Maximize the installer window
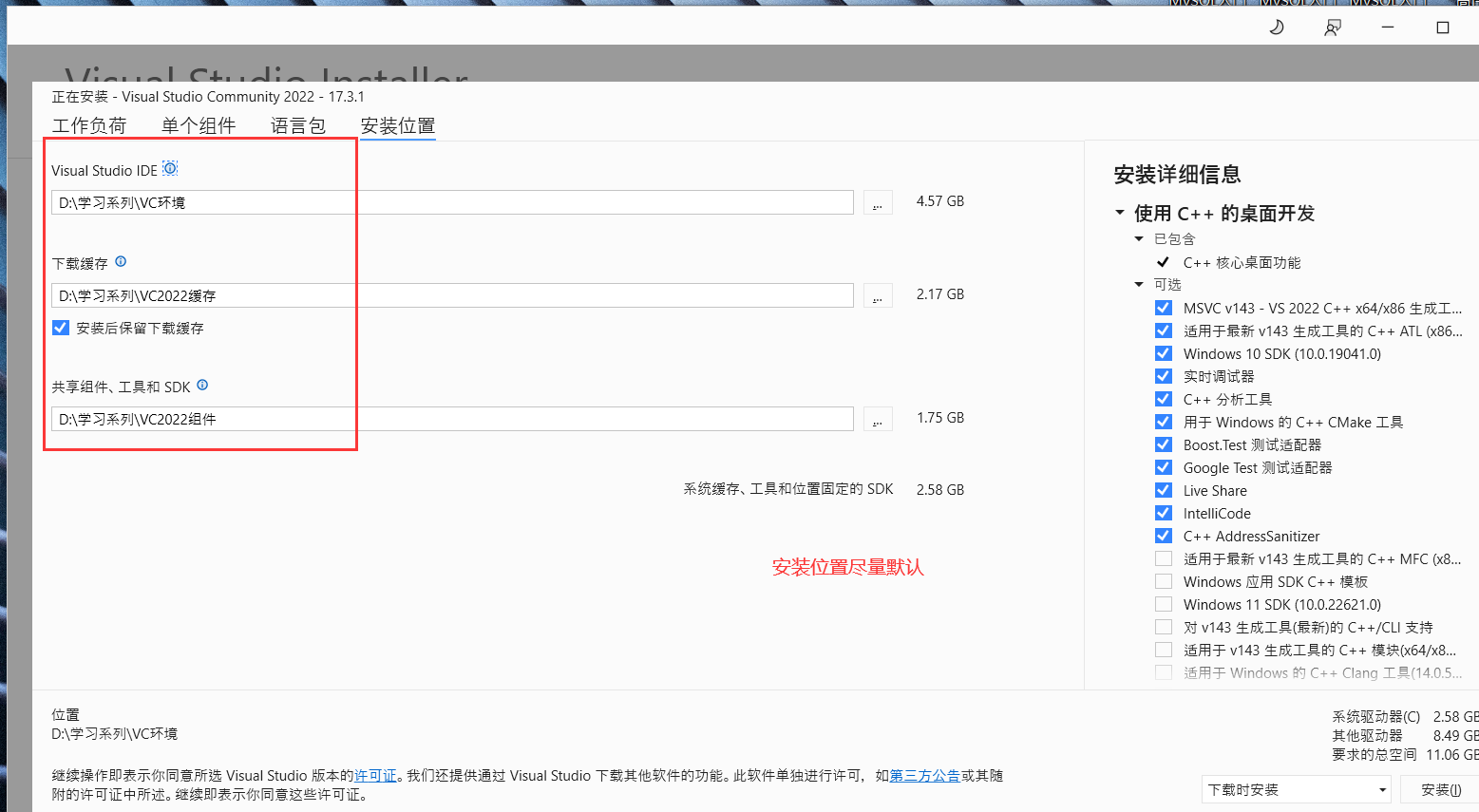1479x812 pixels. click(x=1443, y=28)
